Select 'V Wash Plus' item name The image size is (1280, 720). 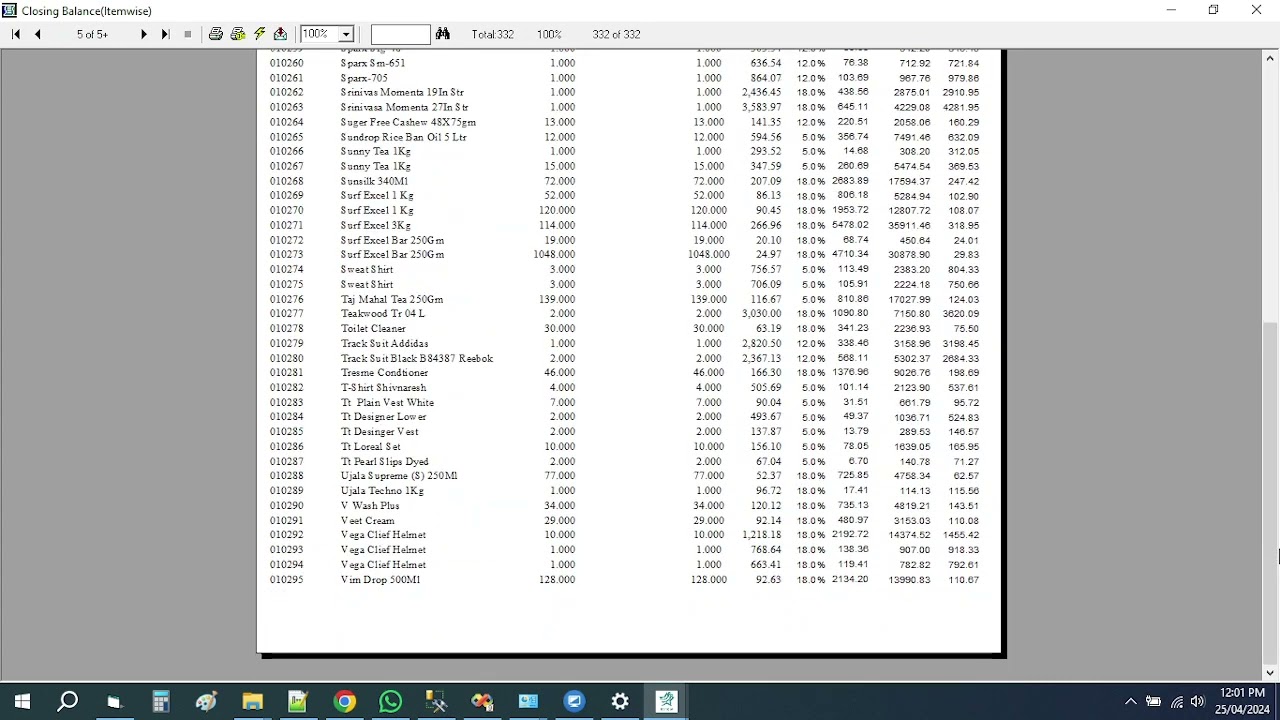pyautogui.click(x=370, y=506)
